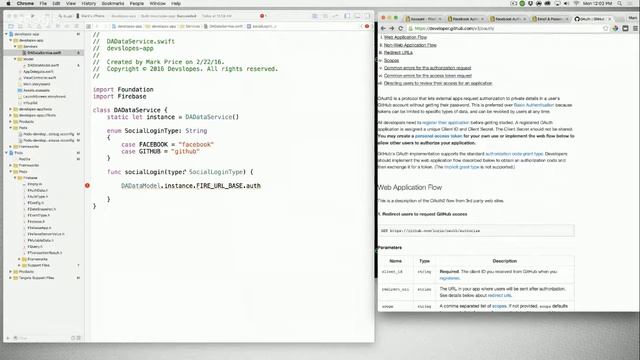The image size is (640, 360).
Task: Click the error marker in editor gutter
Action: click(x=87, y=185)
